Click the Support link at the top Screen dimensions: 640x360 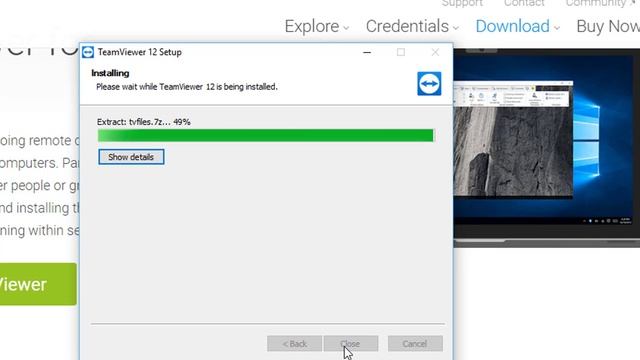(x=462, y=3)
